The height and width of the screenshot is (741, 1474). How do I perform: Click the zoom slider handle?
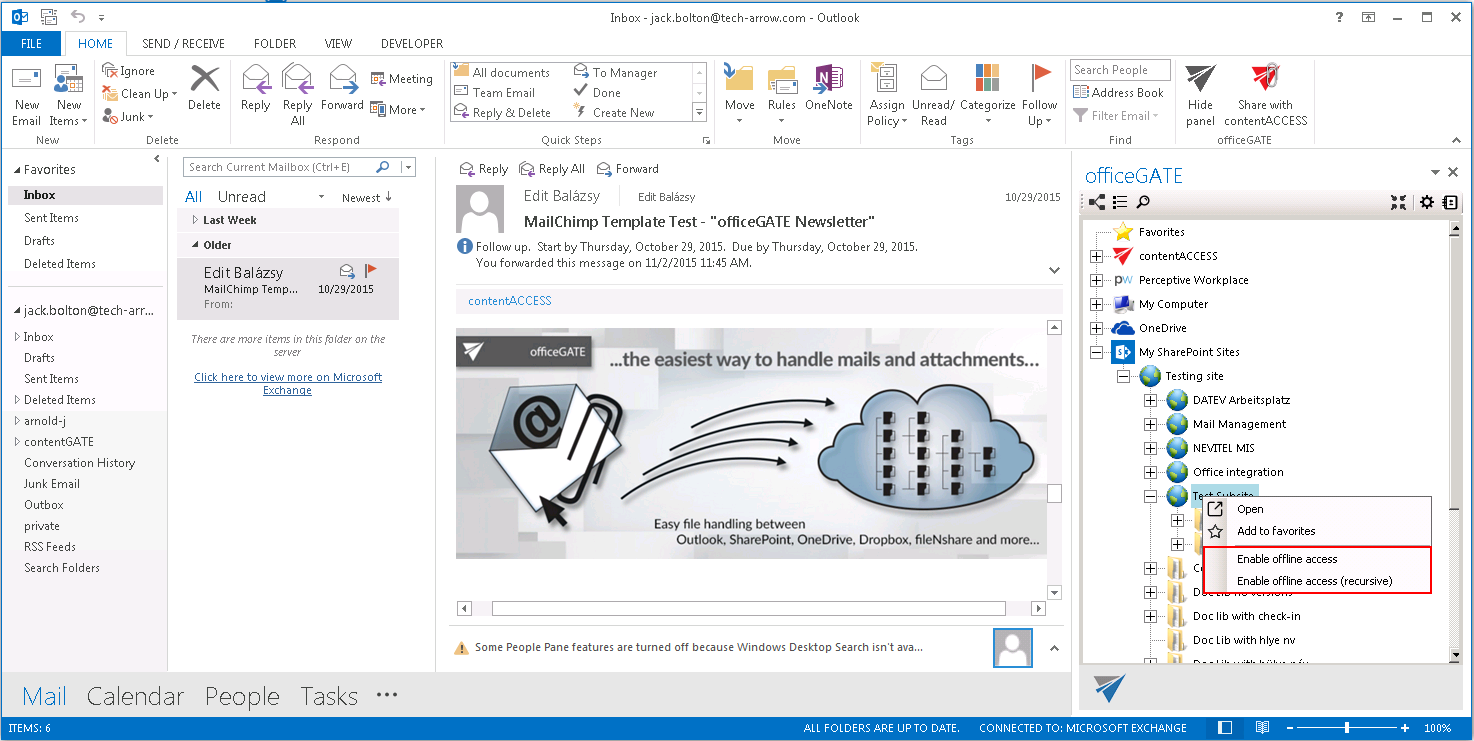(x=1347, y=728)
